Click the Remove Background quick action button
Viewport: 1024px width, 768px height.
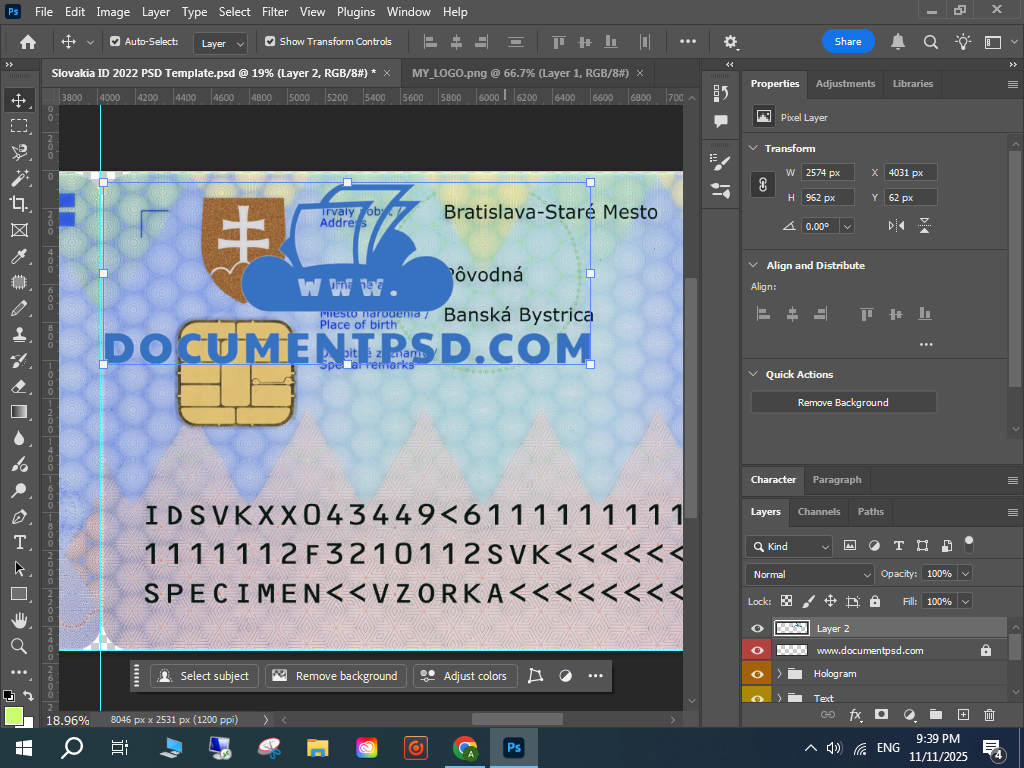coord(843,402)
